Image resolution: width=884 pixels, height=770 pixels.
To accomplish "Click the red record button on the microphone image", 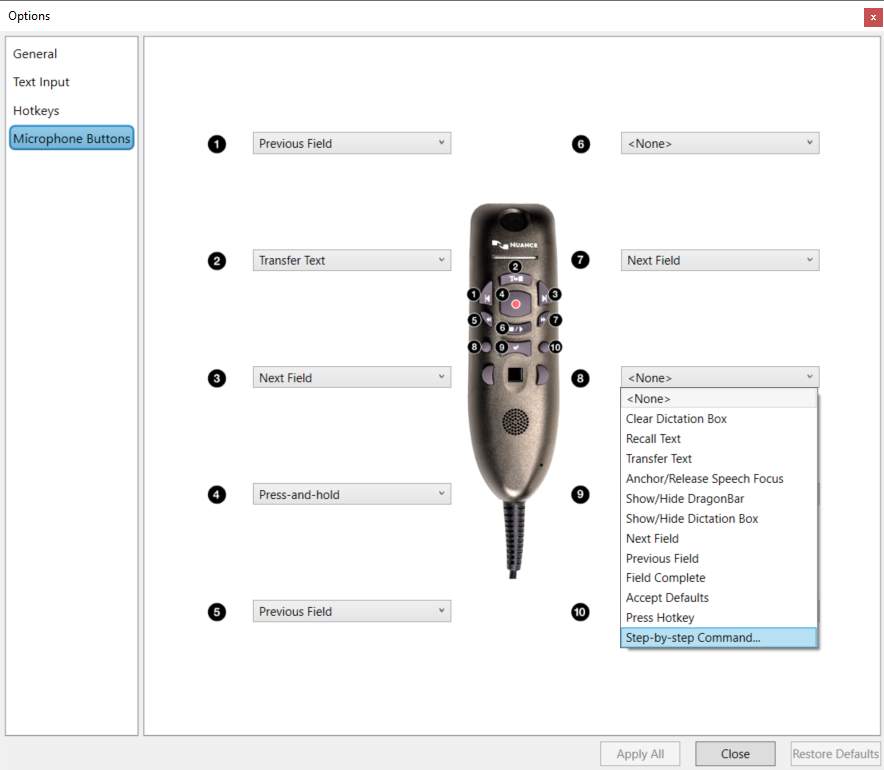I will (x=513, y=302).
